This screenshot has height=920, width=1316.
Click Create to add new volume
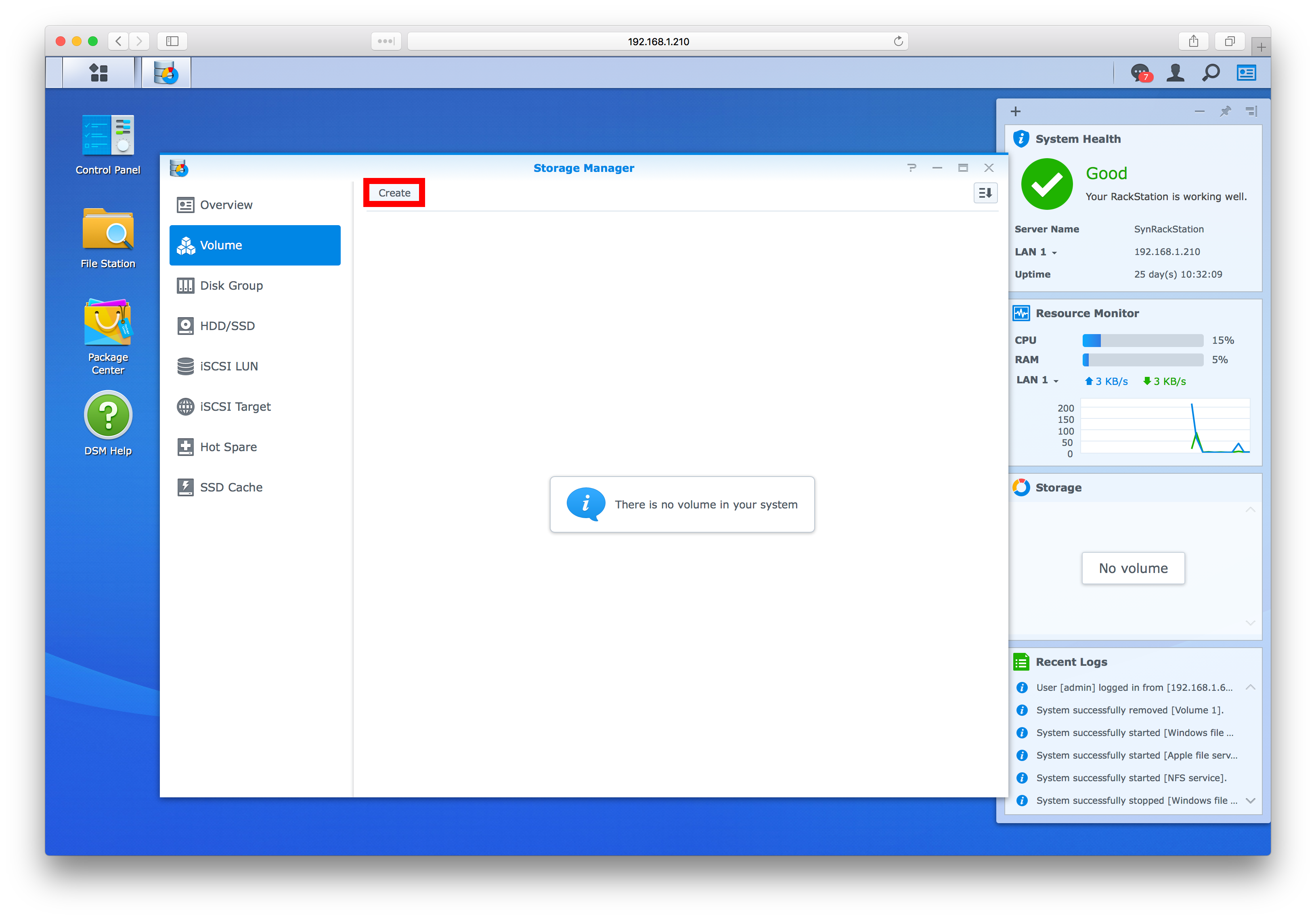point(393,192)
